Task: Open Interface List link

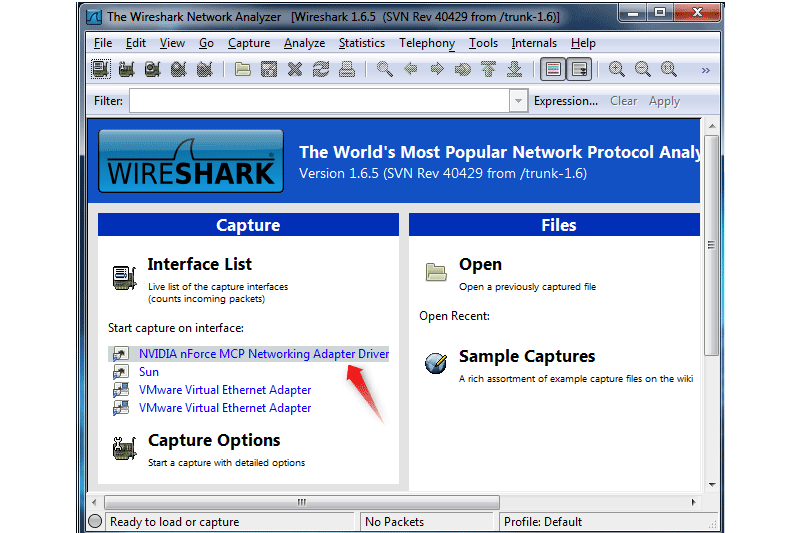Action: [199, 264]
